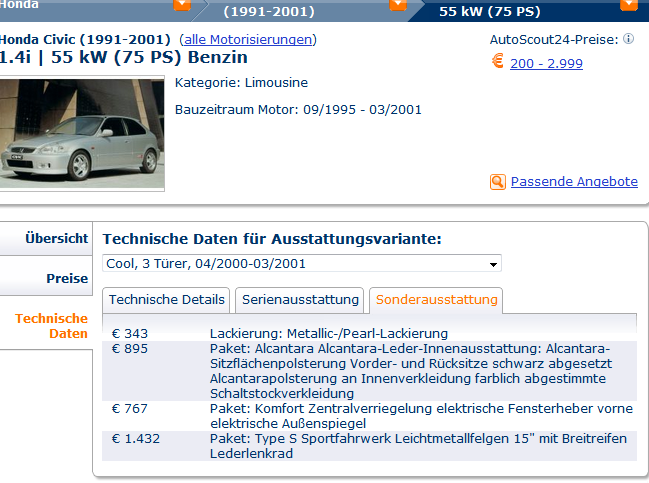Open the Ausstattungsvariante dropdown showing Cool, 3 Türer
The height and width of the screenshot is (483, 649).
point(302,264)
